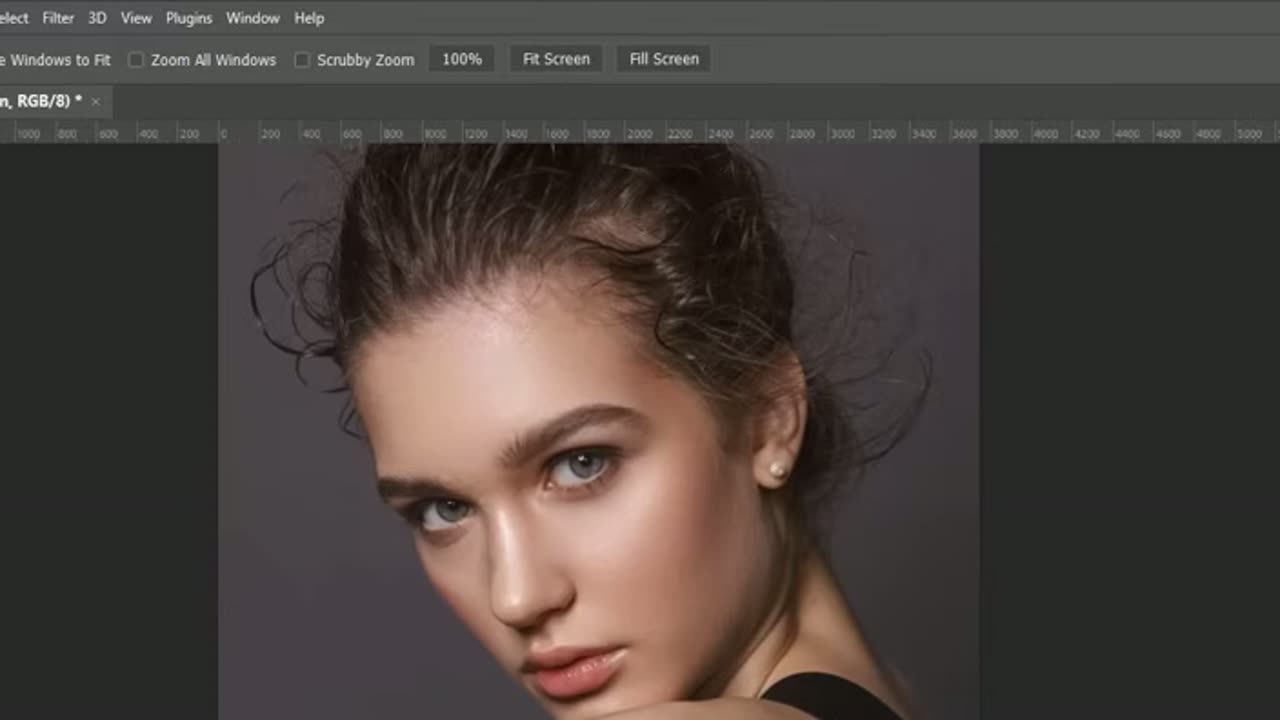The image size is (1280, 720).
Task: Click the Fill Screen button
Action: pyautogui.click(x=664, y=59)
